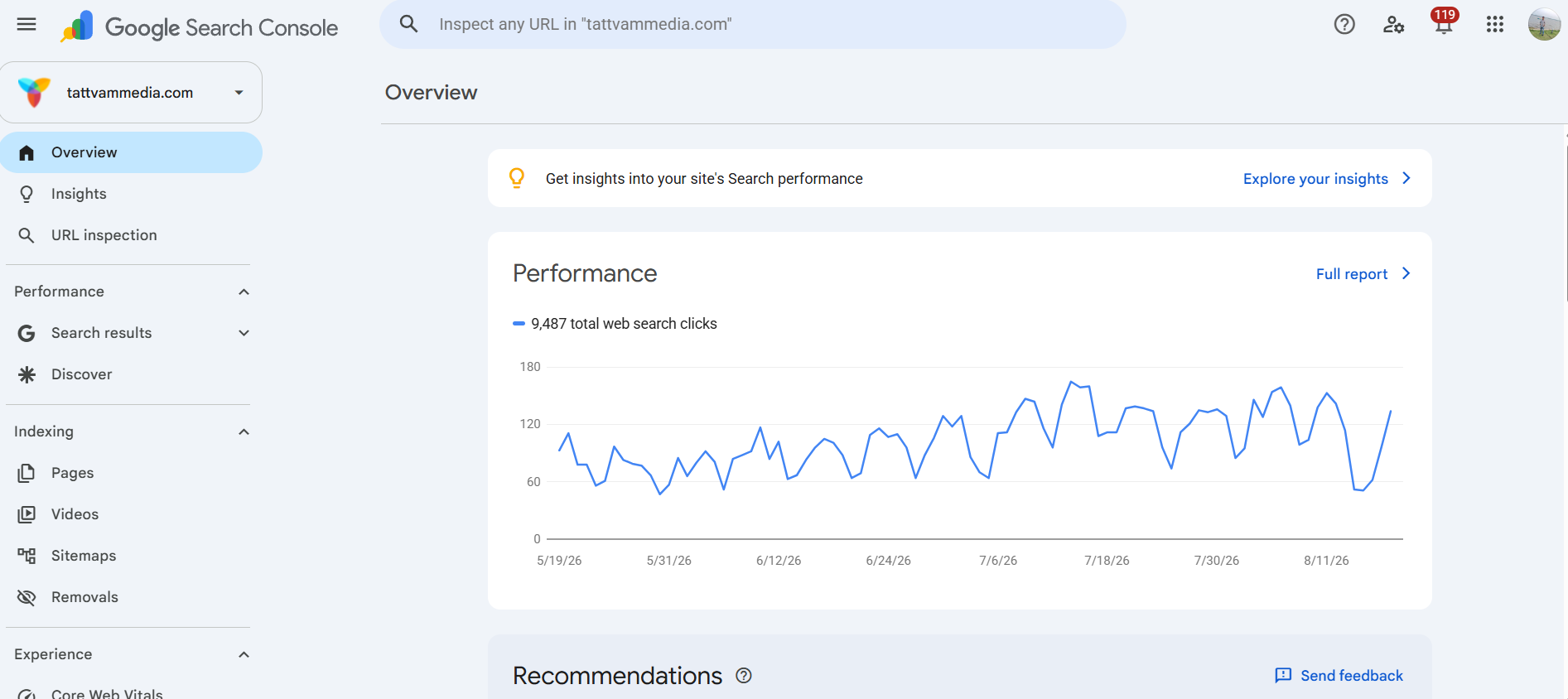Open the Full report link
Viewport: 1568px width, 699px height.
point(1352,274)
